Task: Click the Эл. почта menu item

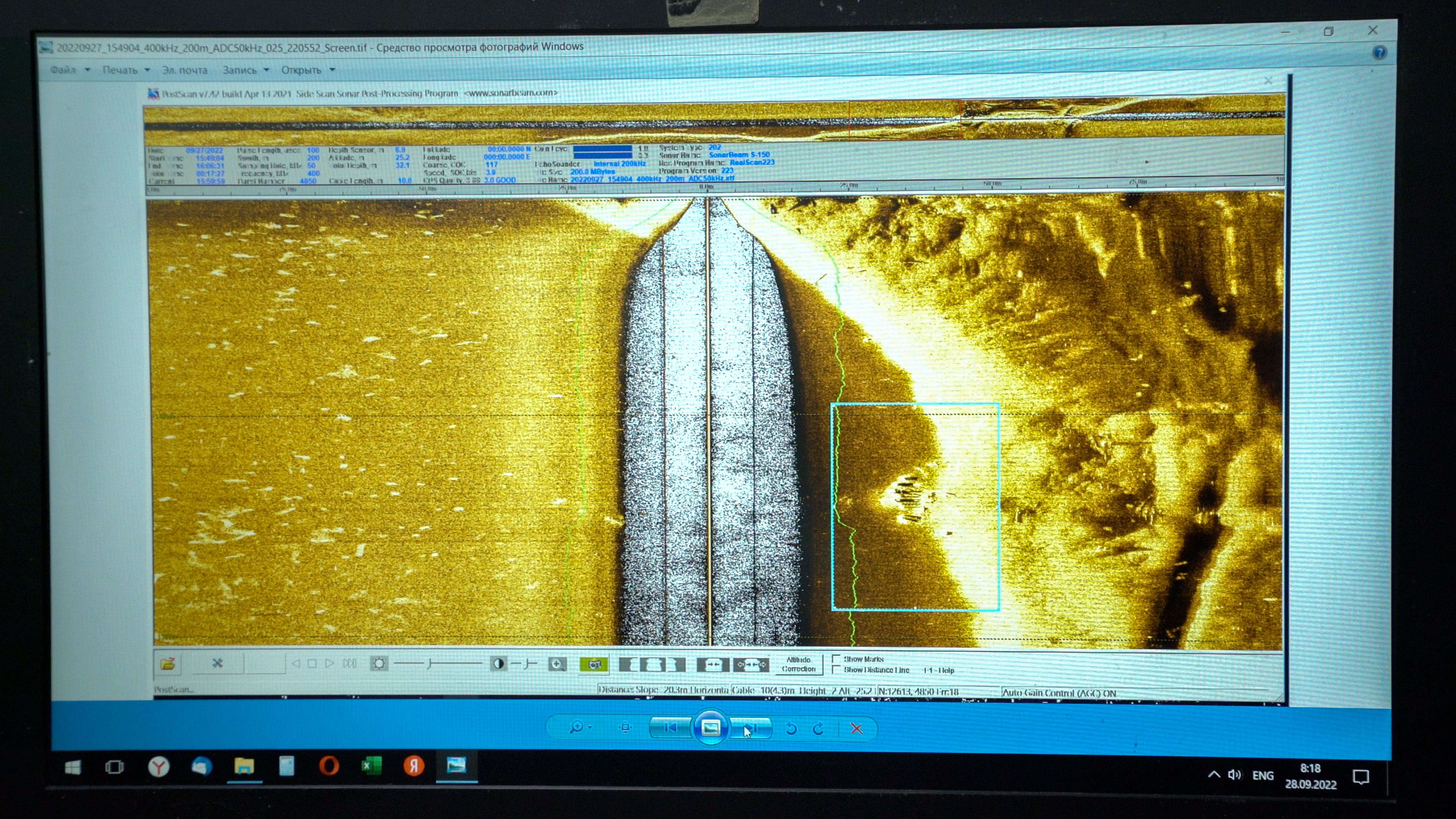Action: 185,70
